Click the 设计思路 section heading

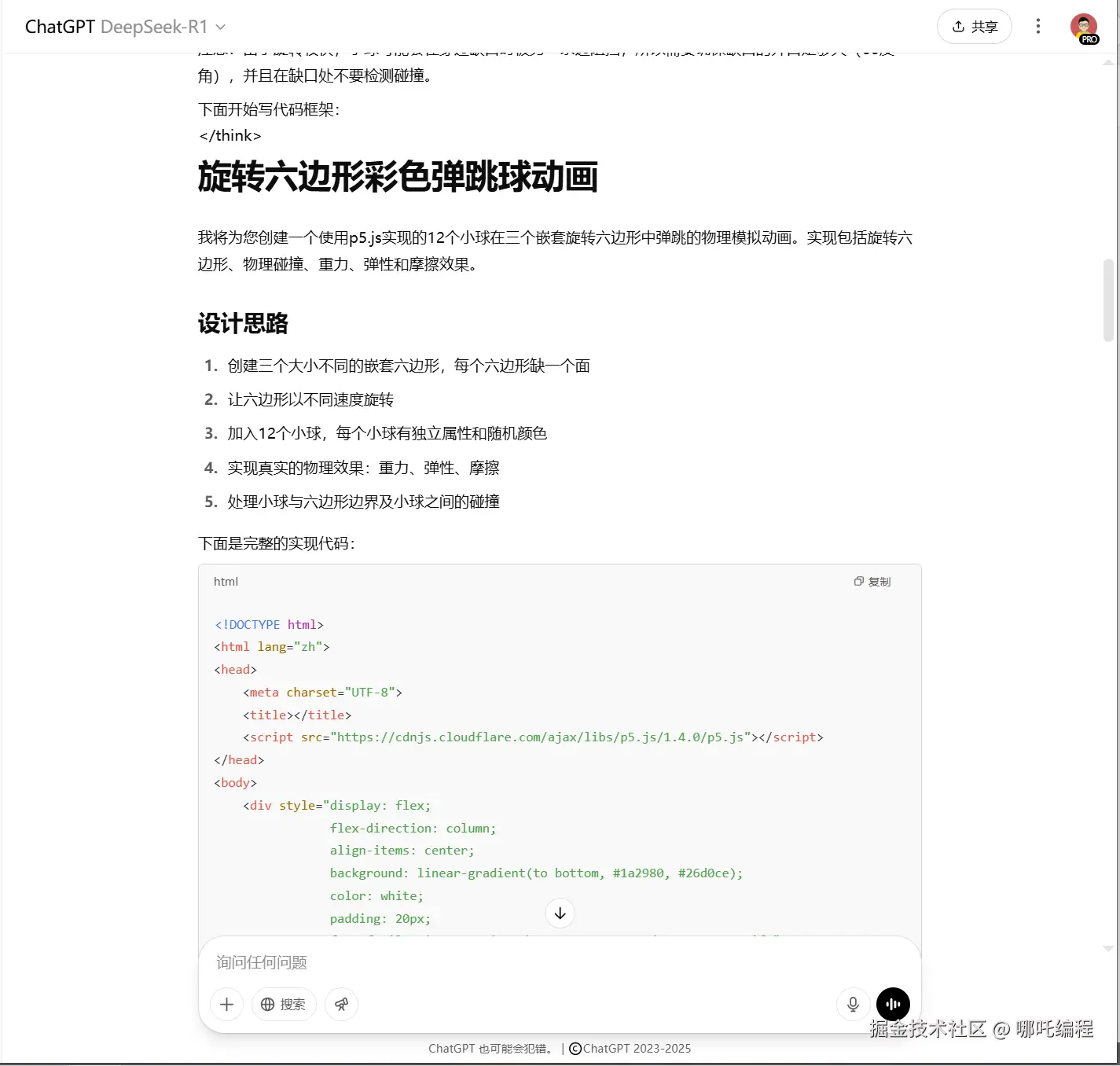(x=243, y=323)
